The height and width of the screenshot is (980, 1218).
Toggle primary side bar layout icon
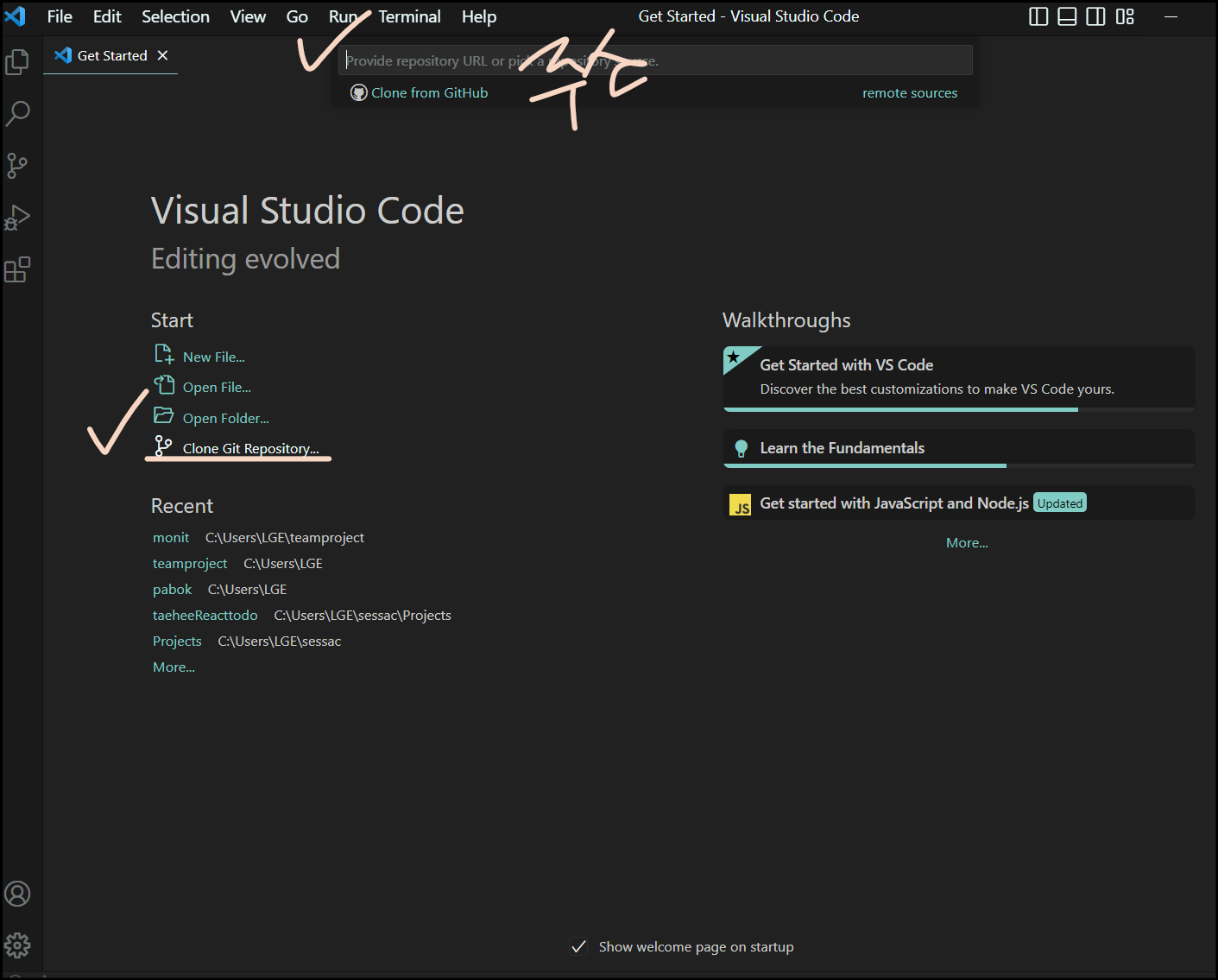click(x=1038, y=16)
